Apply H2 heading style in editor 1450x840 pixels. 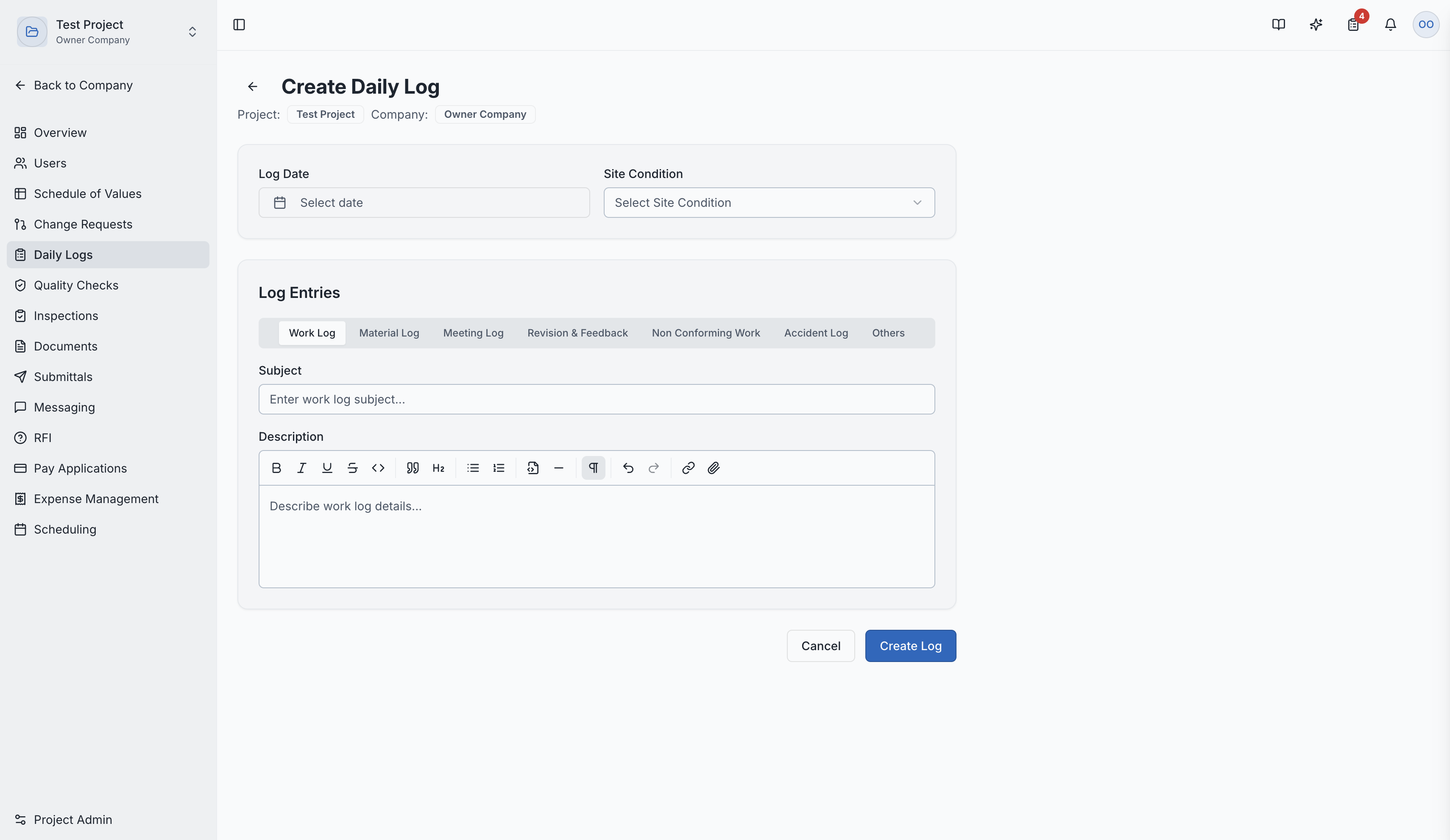(438, 468)
